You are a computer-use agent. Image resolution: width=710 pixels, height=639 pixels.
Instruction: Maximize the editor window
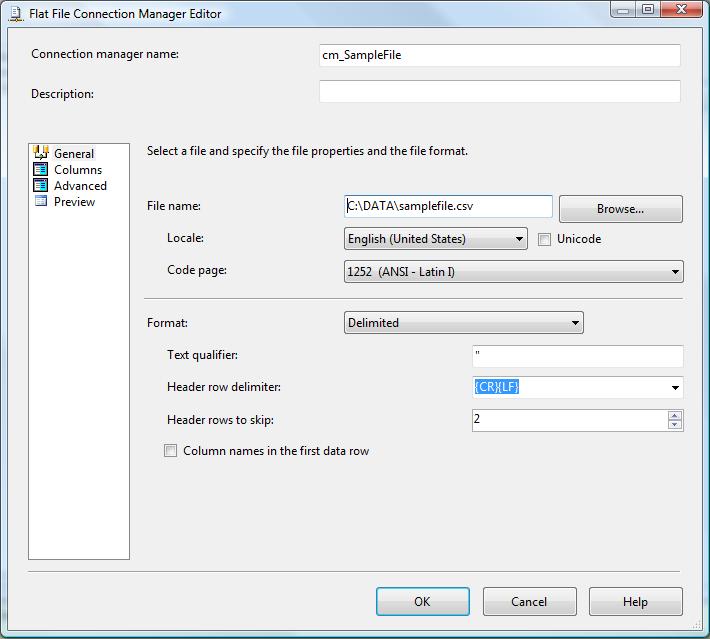(x=648, y=10)
